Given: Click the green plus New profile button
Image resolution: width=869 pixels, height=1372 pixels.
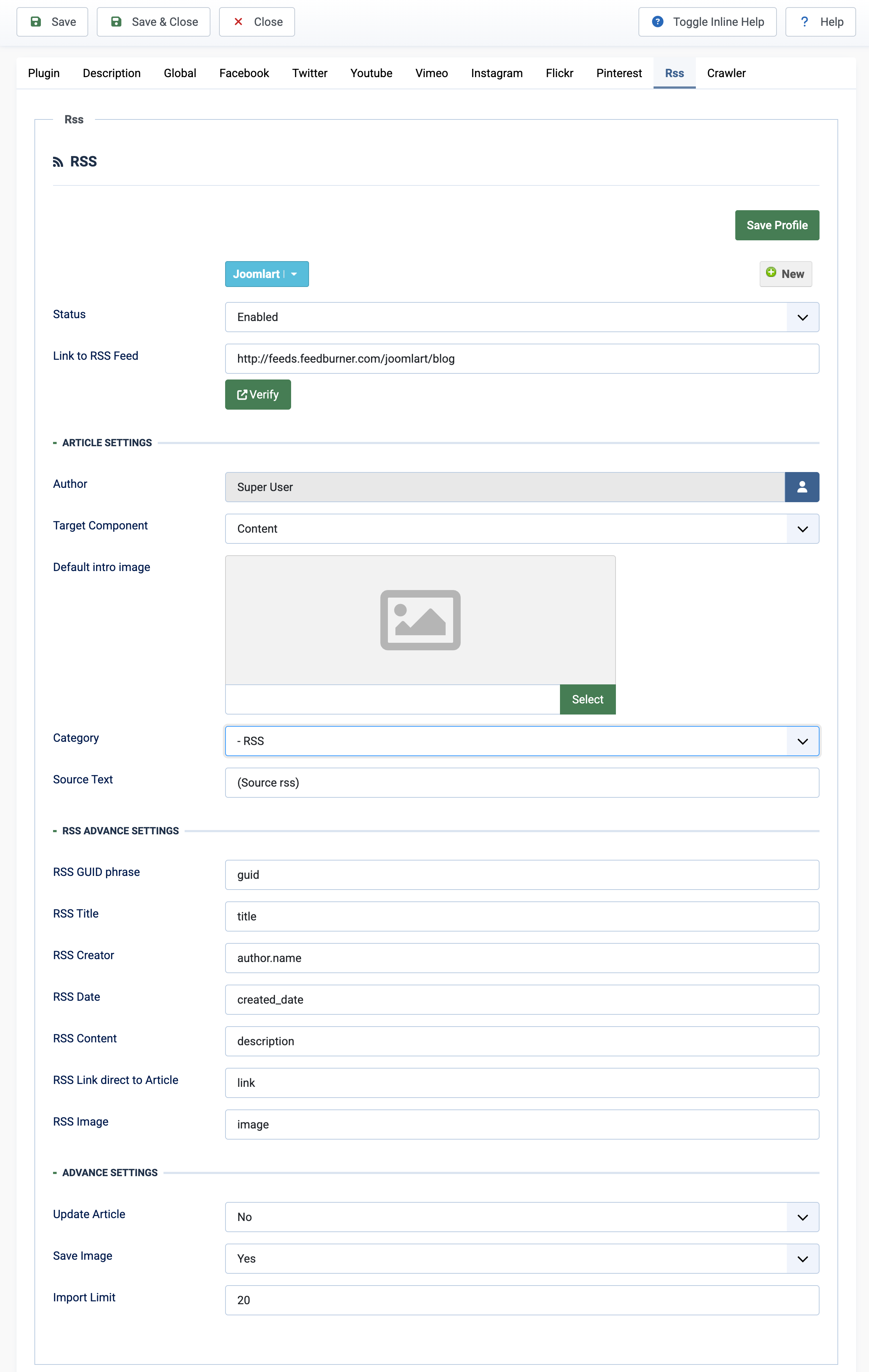Looking at the screenshot, I should tap(785, 274).
